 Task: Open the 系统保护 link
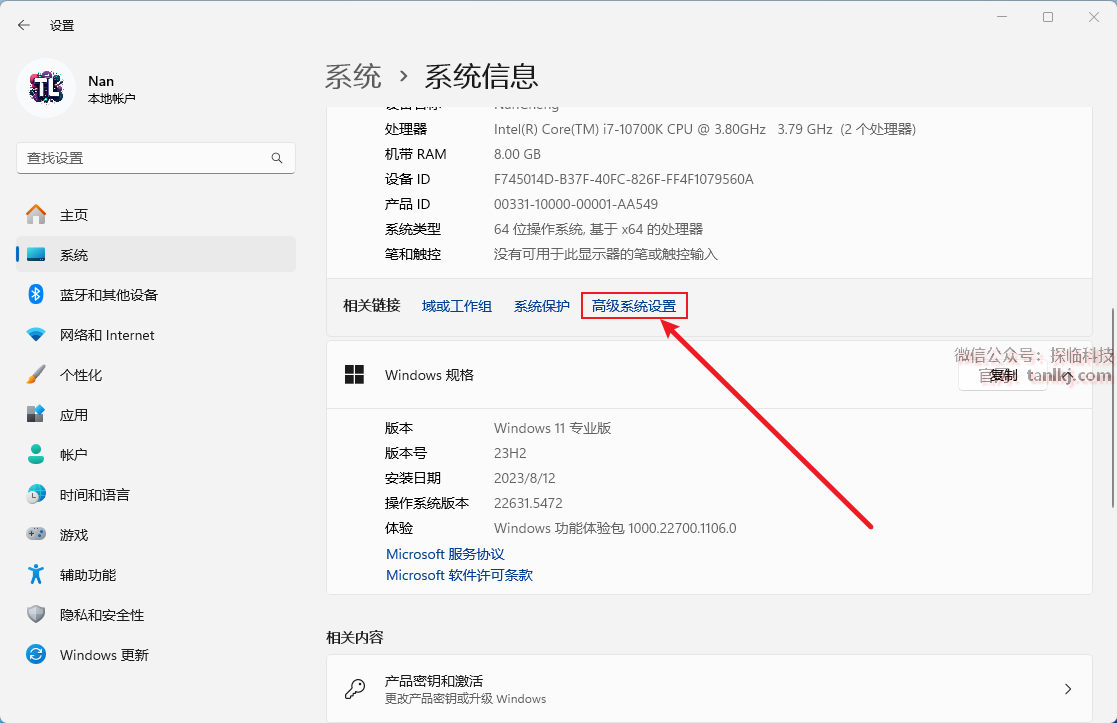(x=542, y=306)
